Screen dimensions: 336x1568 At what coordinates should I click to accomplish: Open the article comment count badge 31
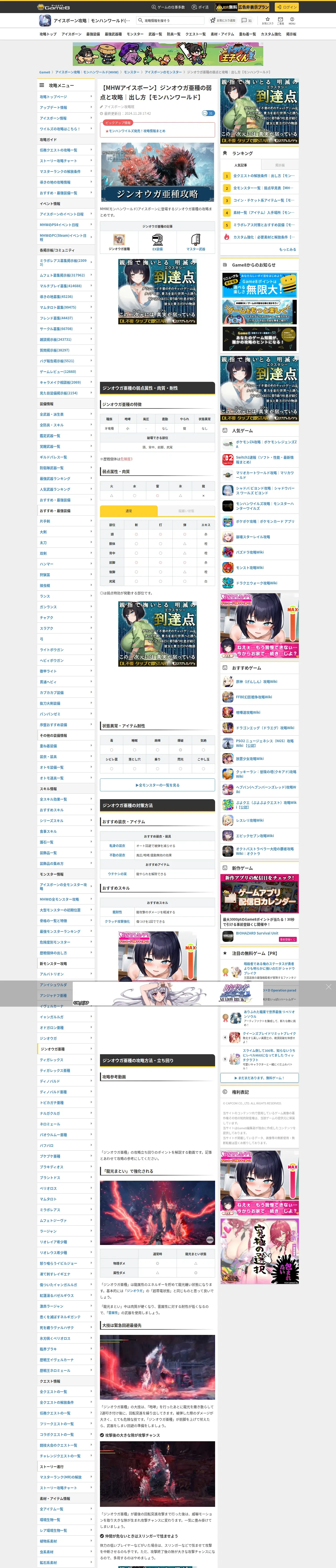tap(208, 113)
